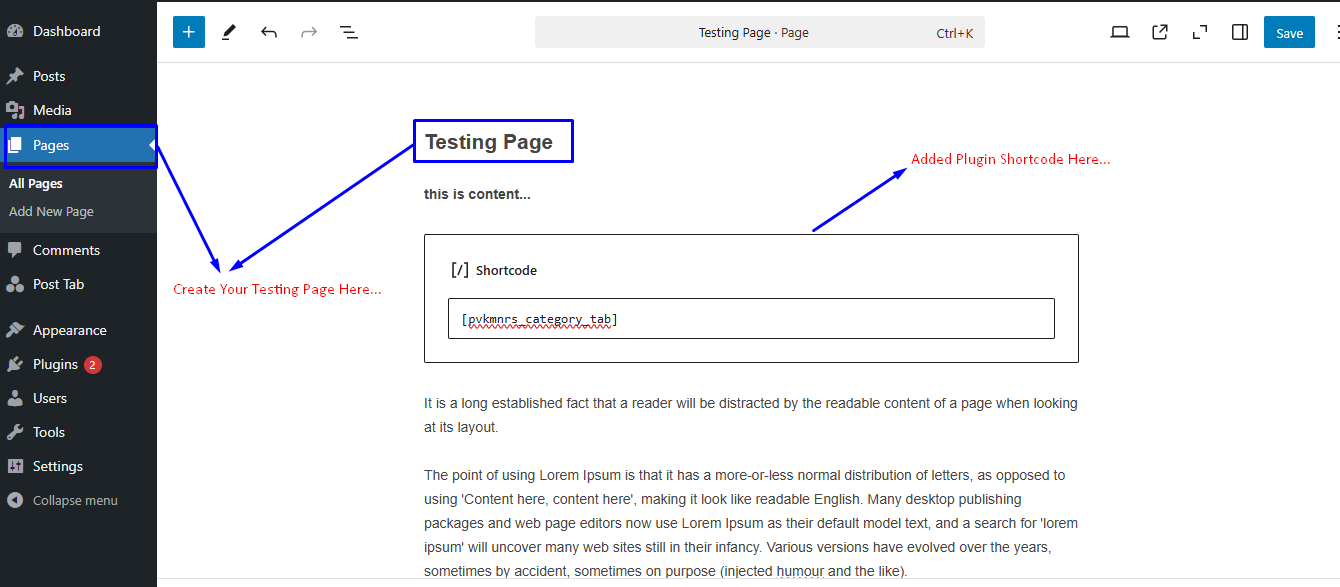Switch preview device with the laptop icon
Image resolution: width=1340 pixels, height=587 pixels.
[1120, 32]
